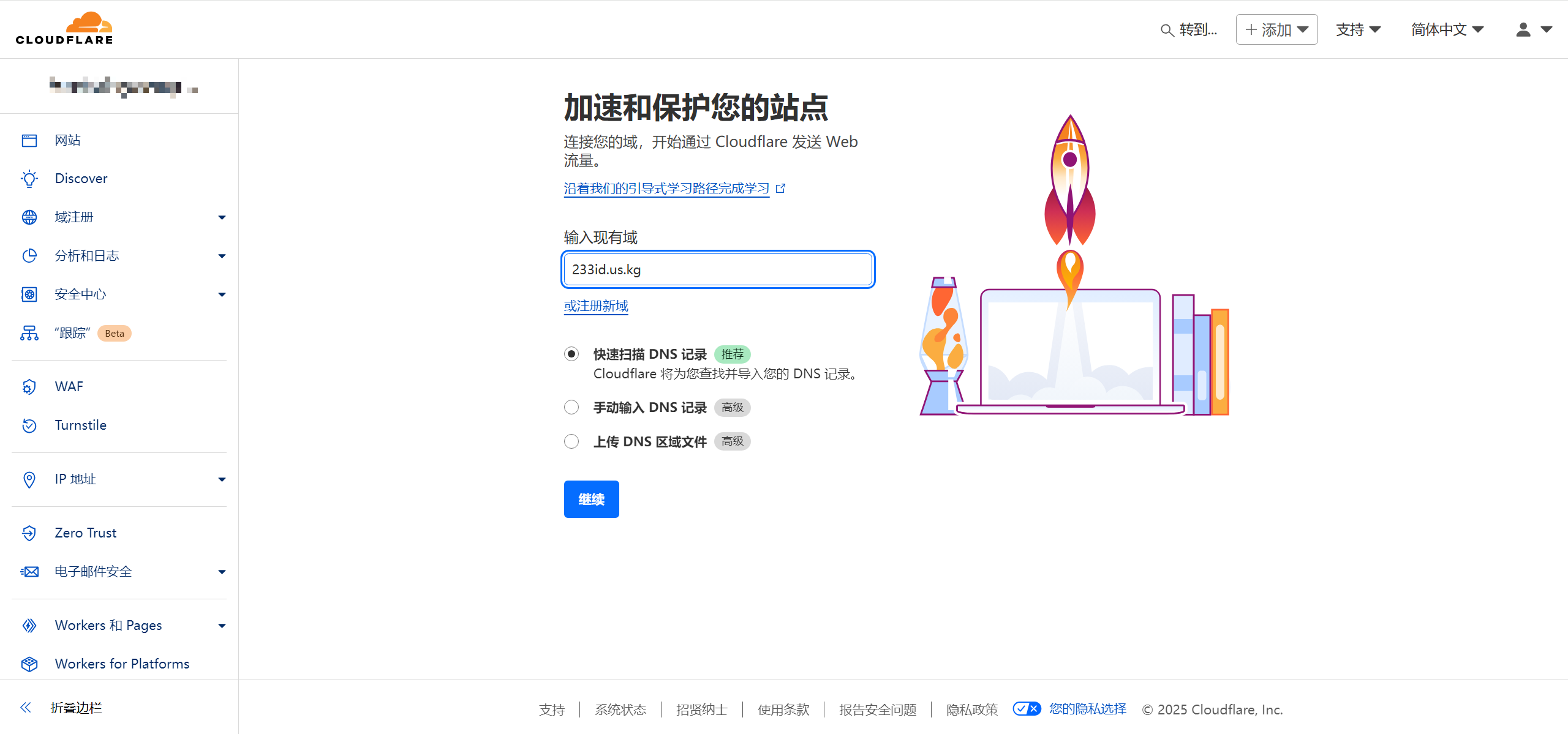Click the 电子邮件安全 envelope icon
The height and width of the screenshot is (734, 1568).
tap(29, 572)
